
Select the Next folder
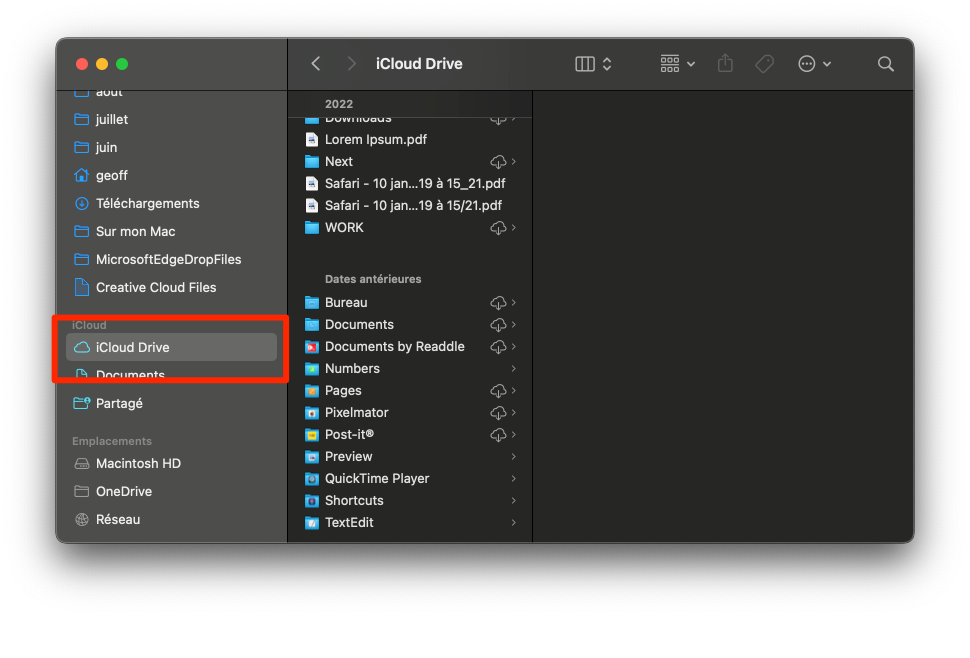410,161
